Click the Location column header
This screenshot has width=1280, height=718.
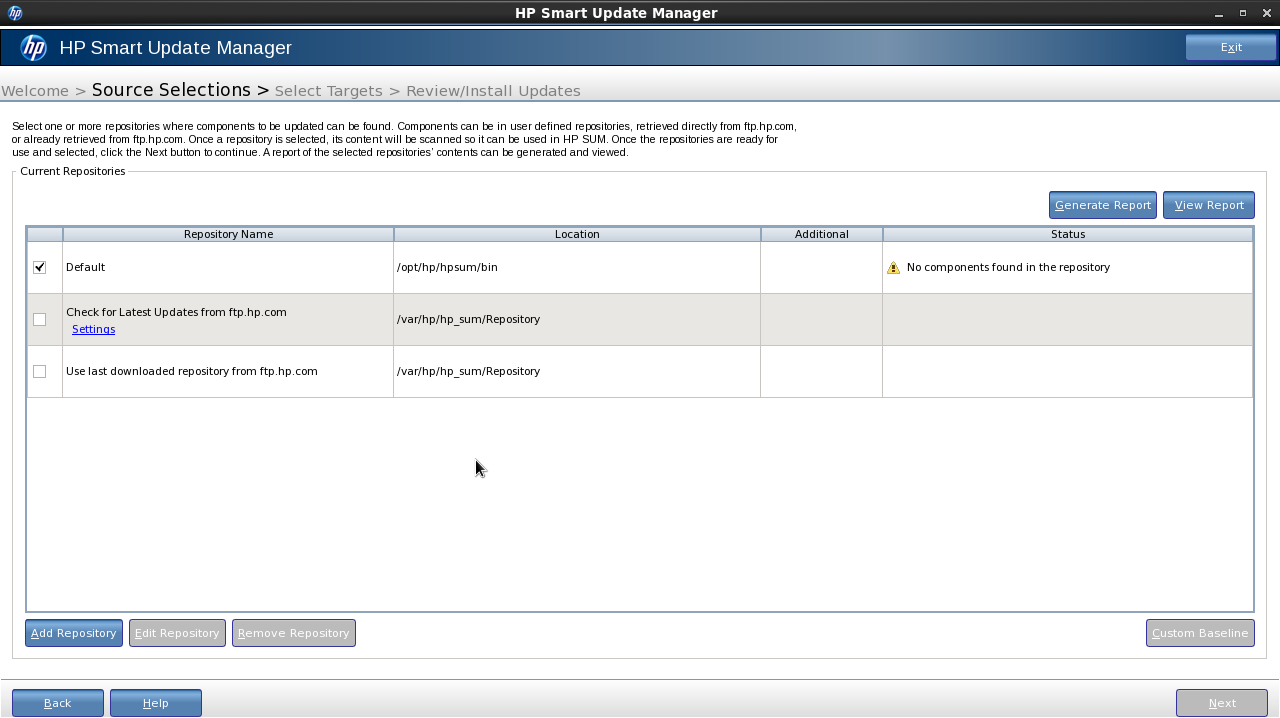577,234
